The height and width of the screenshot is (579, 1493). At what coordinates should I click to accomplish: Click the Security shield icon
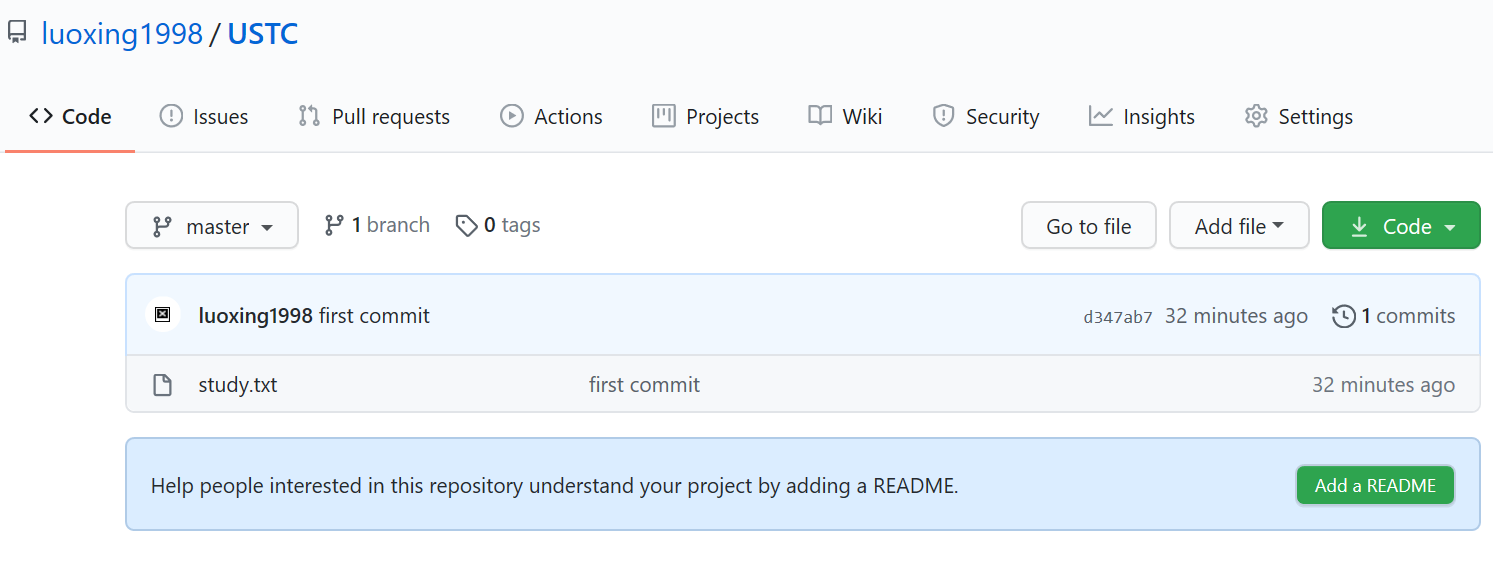click(x=942, y=116)
